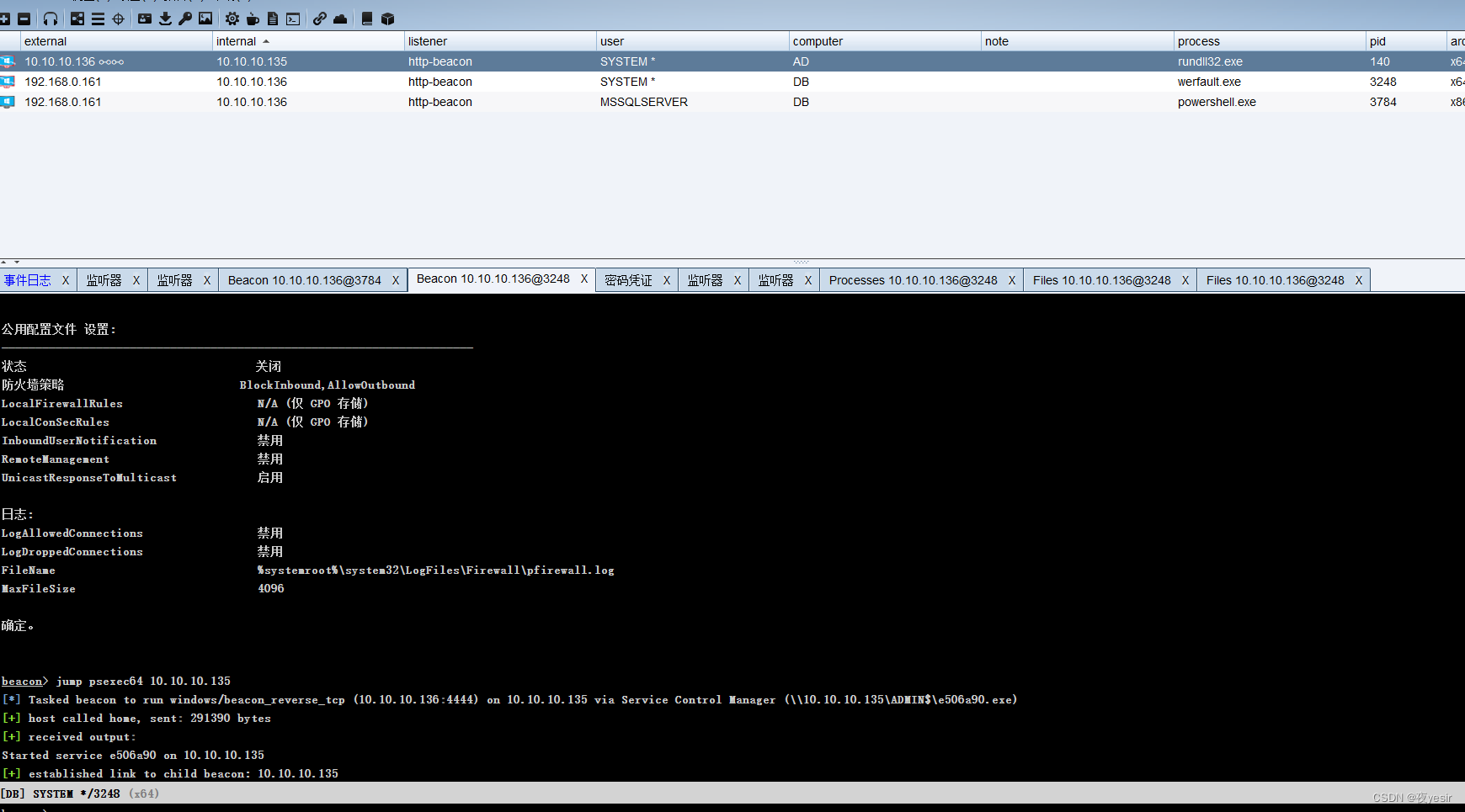
Task: Collapse lower pane with the down arrow
Action: [16, 262]
